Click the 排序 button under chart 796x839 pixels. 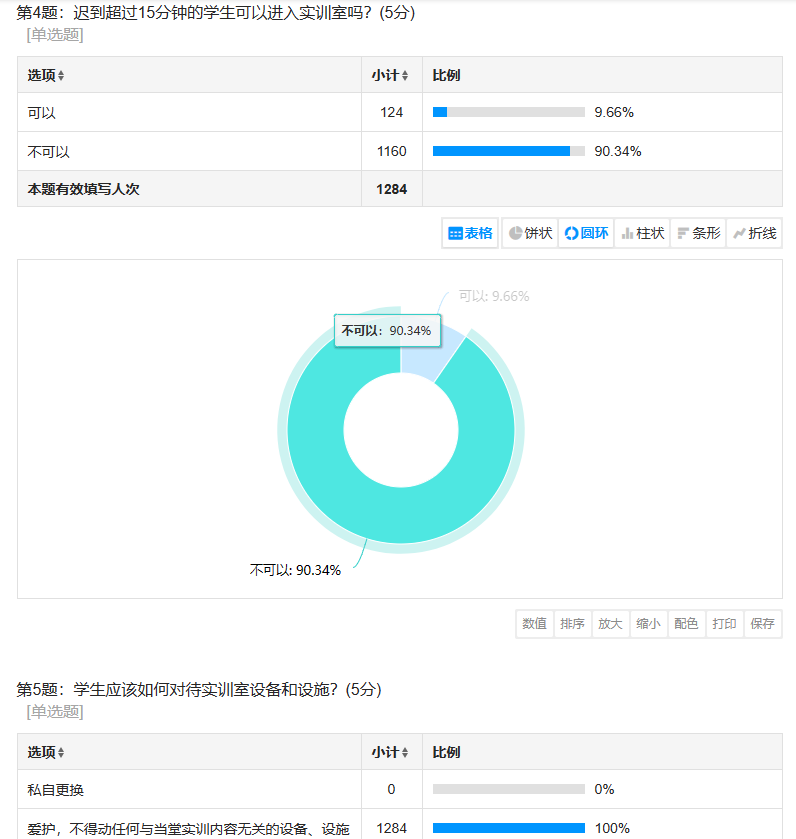[x=573, y=624]
